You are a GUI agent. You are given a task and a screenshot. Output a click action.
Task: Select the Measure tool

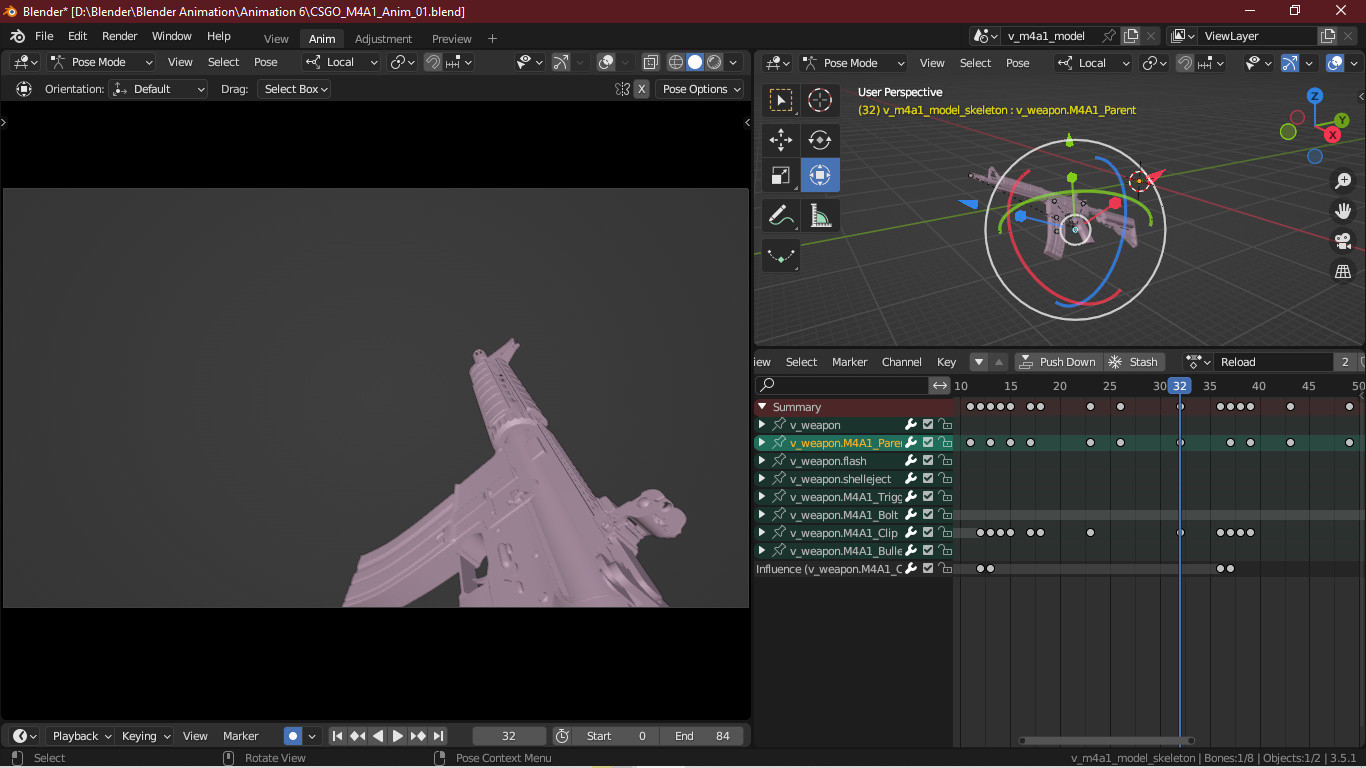click(x=819, y=214)
